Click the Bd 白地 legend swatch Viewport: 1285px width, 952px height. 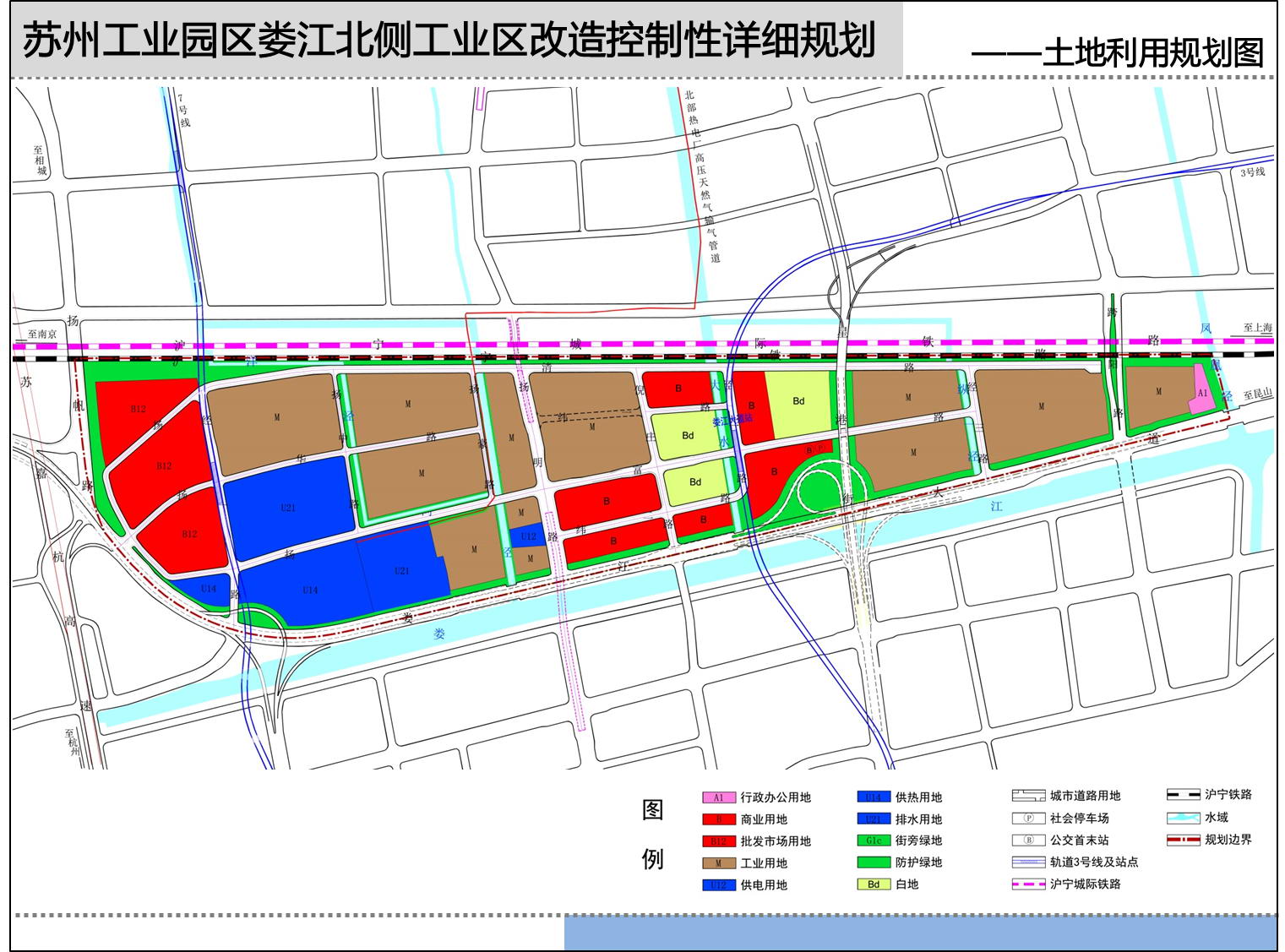click(874, 884)
